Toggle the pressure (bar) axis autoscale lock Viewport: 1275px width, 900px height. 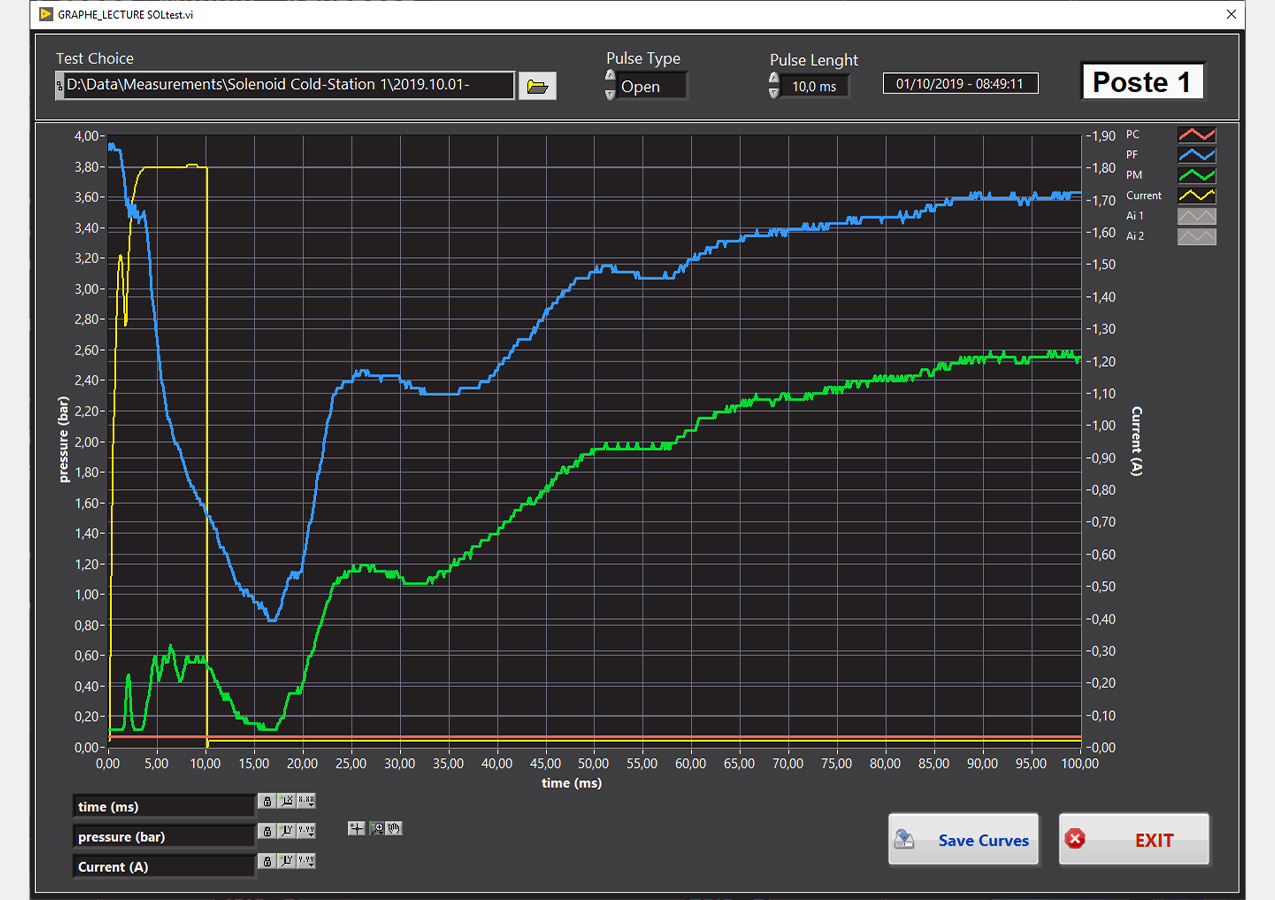[x=267, y=831]
